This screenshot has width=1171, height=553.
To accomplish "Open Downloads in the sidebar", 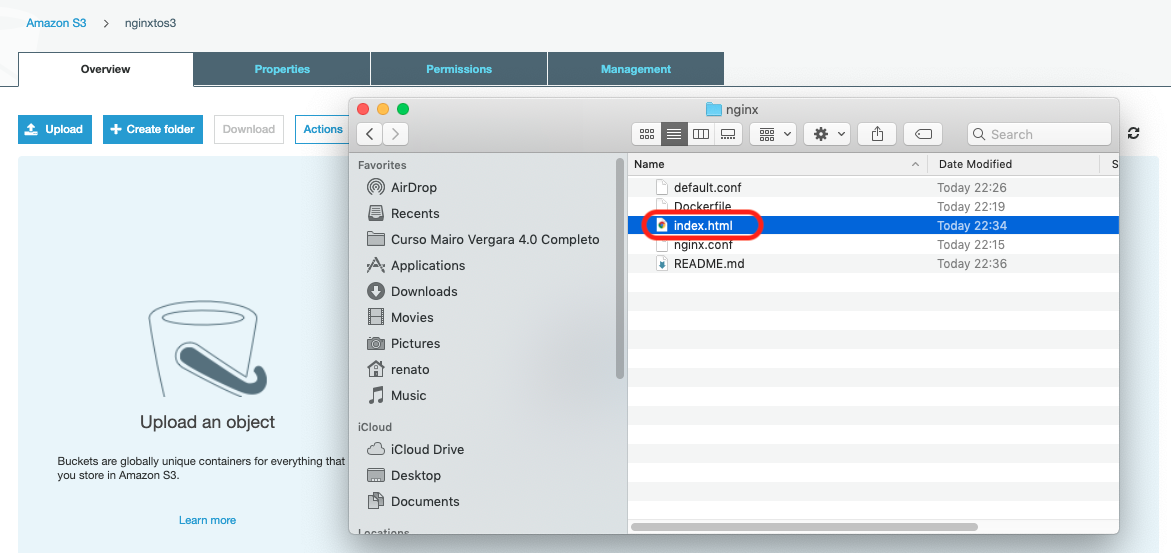I will click(x=412, y=291).
